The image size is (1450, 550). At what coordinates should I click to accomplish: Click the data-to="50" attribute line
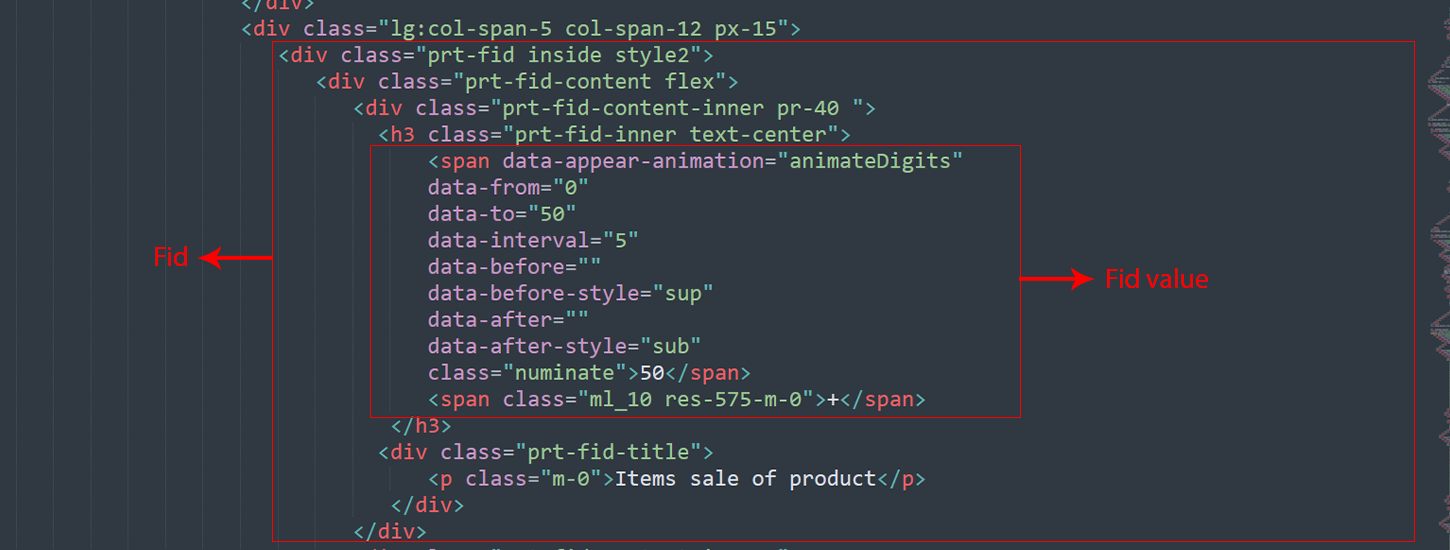pos(502,213)
